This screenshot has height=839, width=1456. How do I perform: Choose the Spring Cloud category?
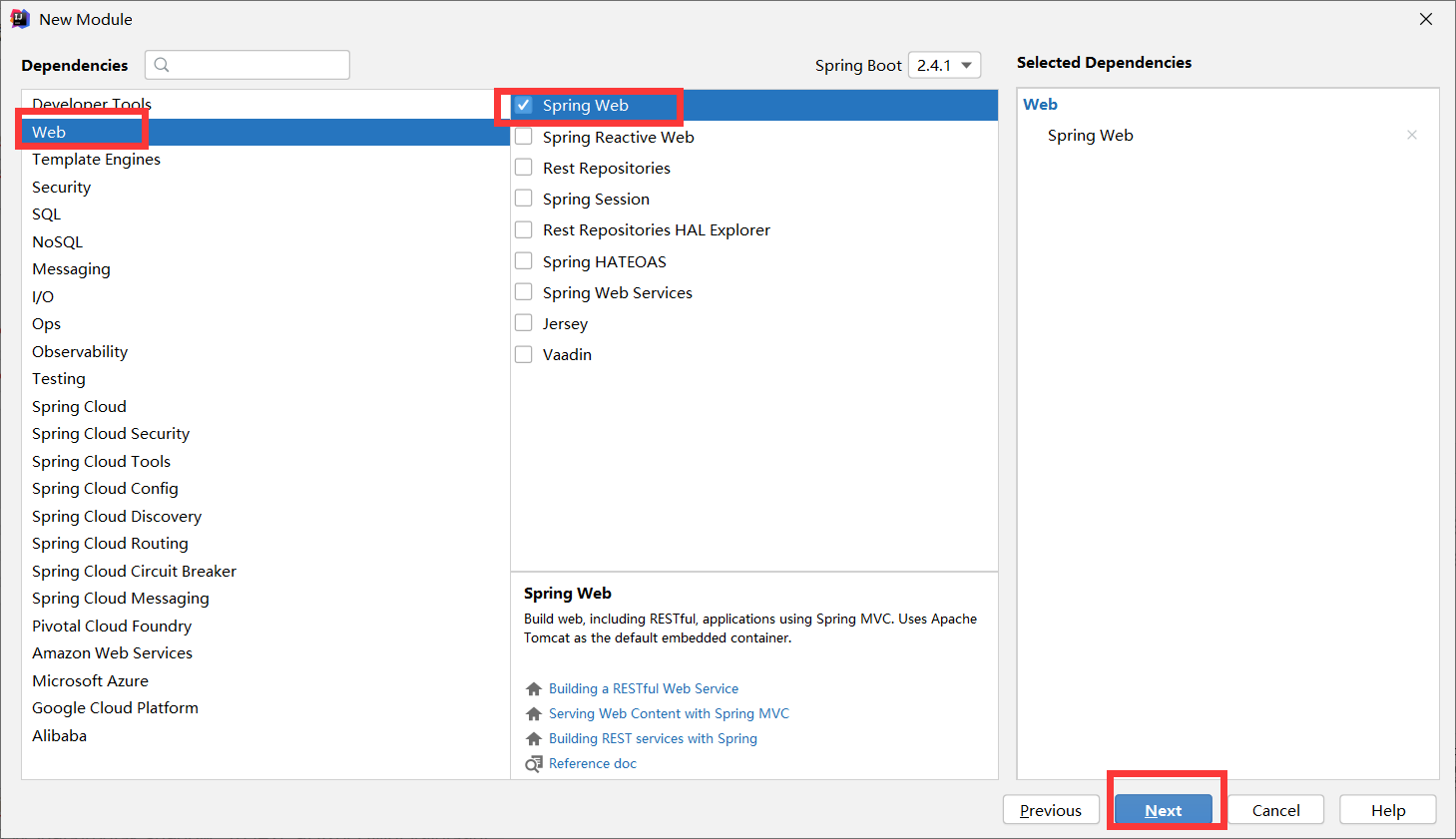pos(265,406)
